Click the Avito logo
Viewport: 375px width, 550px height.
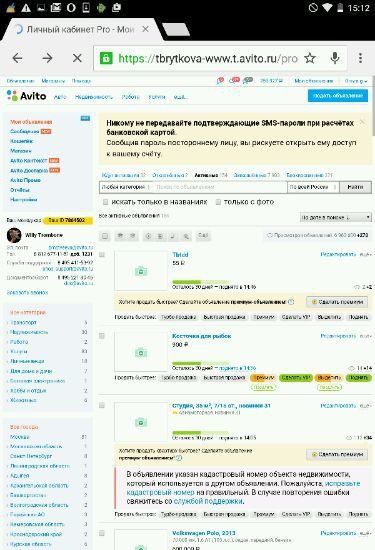(26, 96)
